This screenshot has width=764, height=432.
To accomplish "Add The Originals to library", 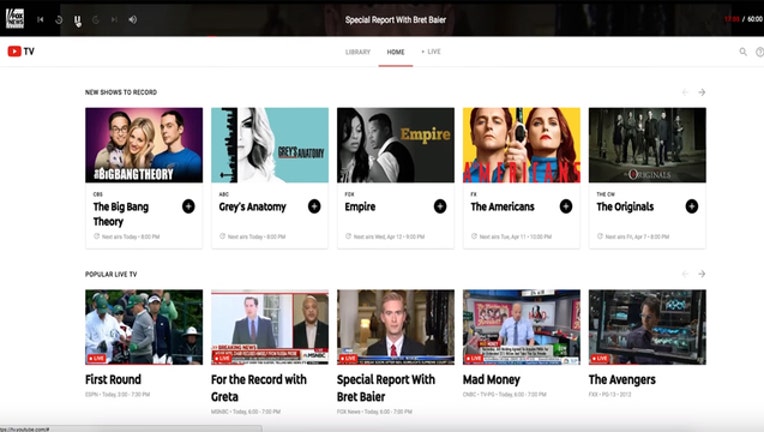I will 691,206.
